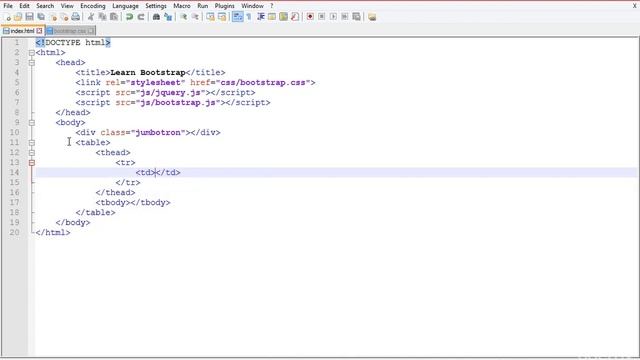Click the Print toolbar icon

[76, 17]
